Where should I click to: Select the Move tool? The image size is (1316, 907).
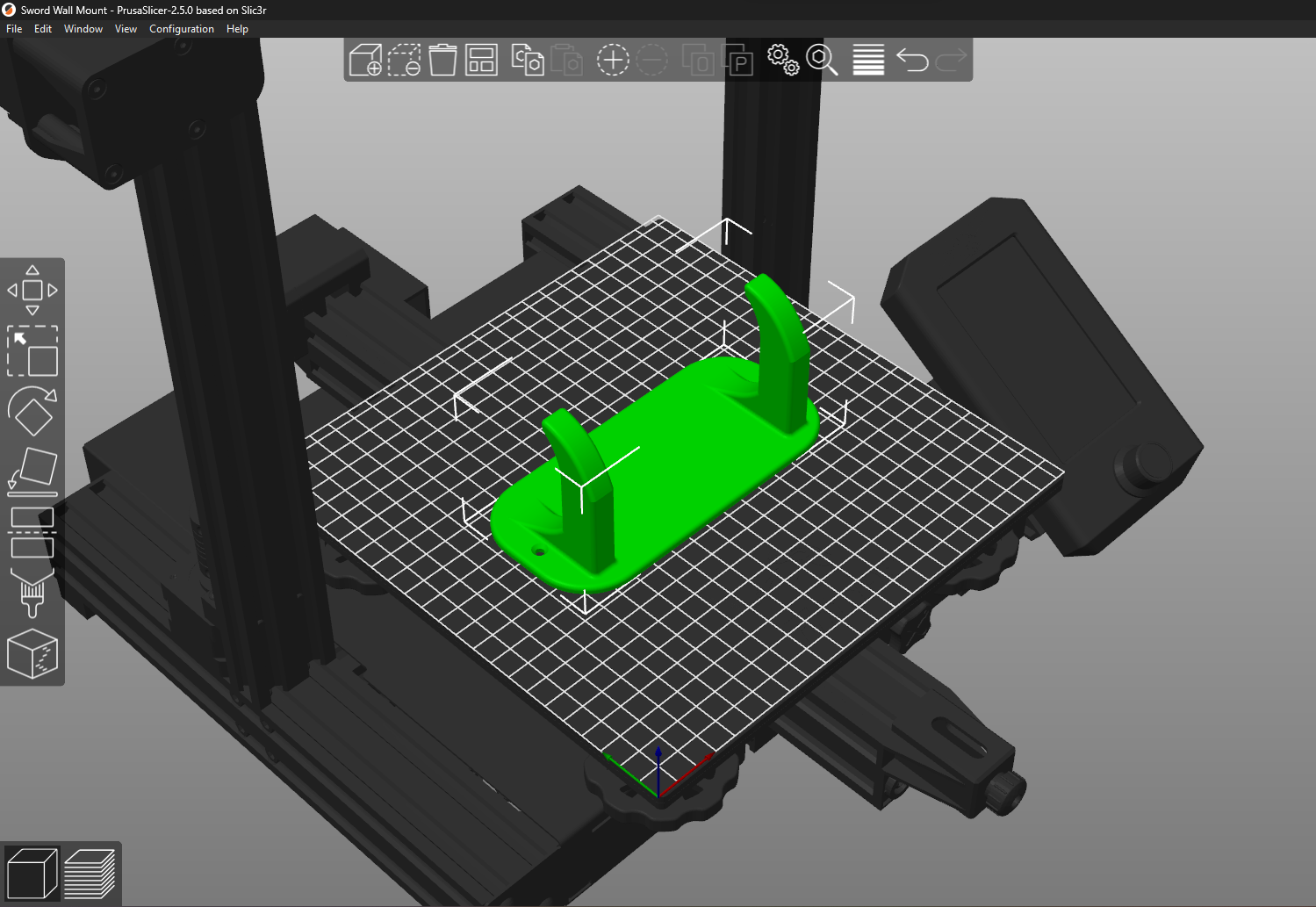coord(32,291)
